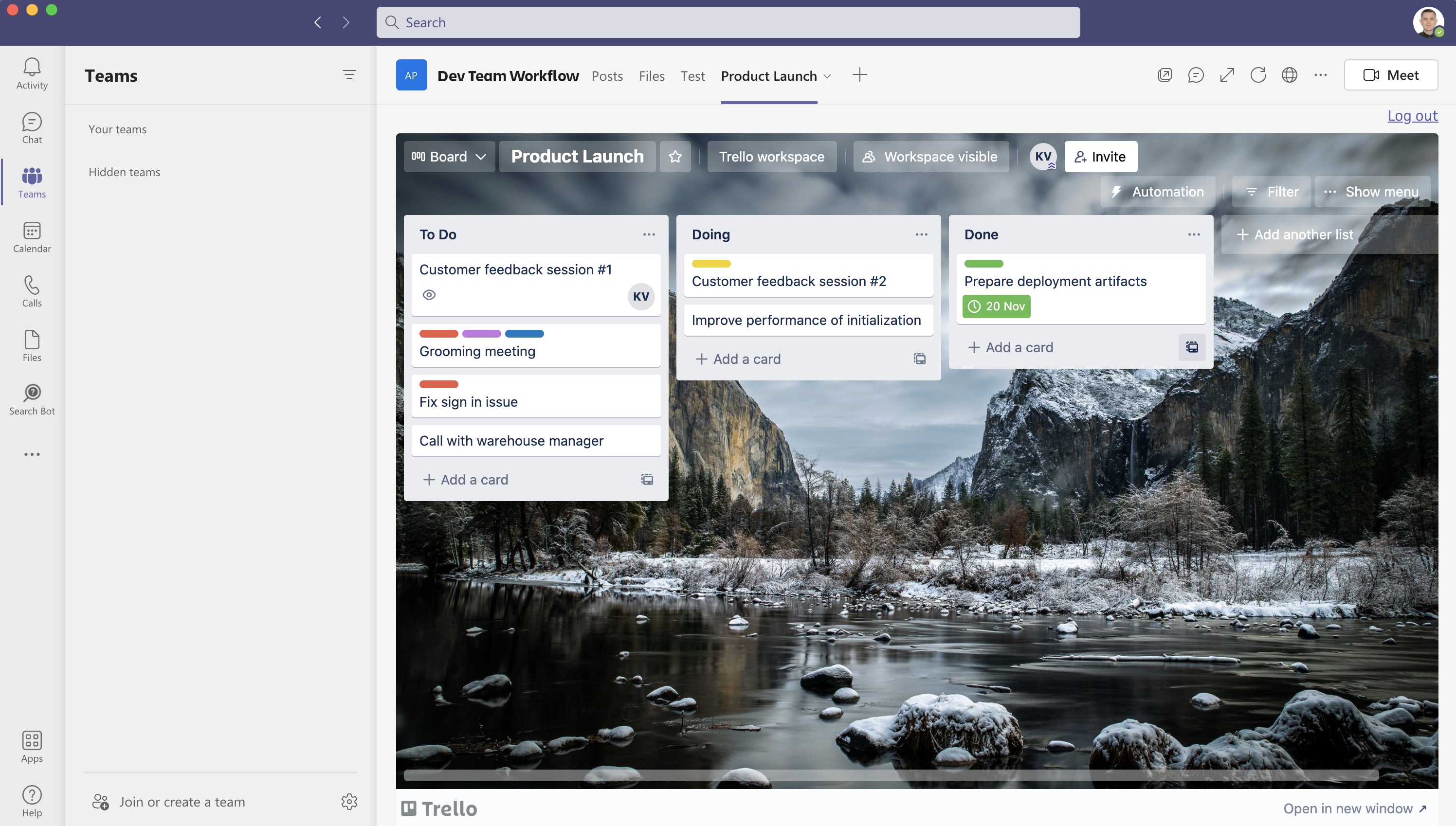Select the Files tab
The height and width of the screenshot is (826, 1456).
[x=651, y=75]
